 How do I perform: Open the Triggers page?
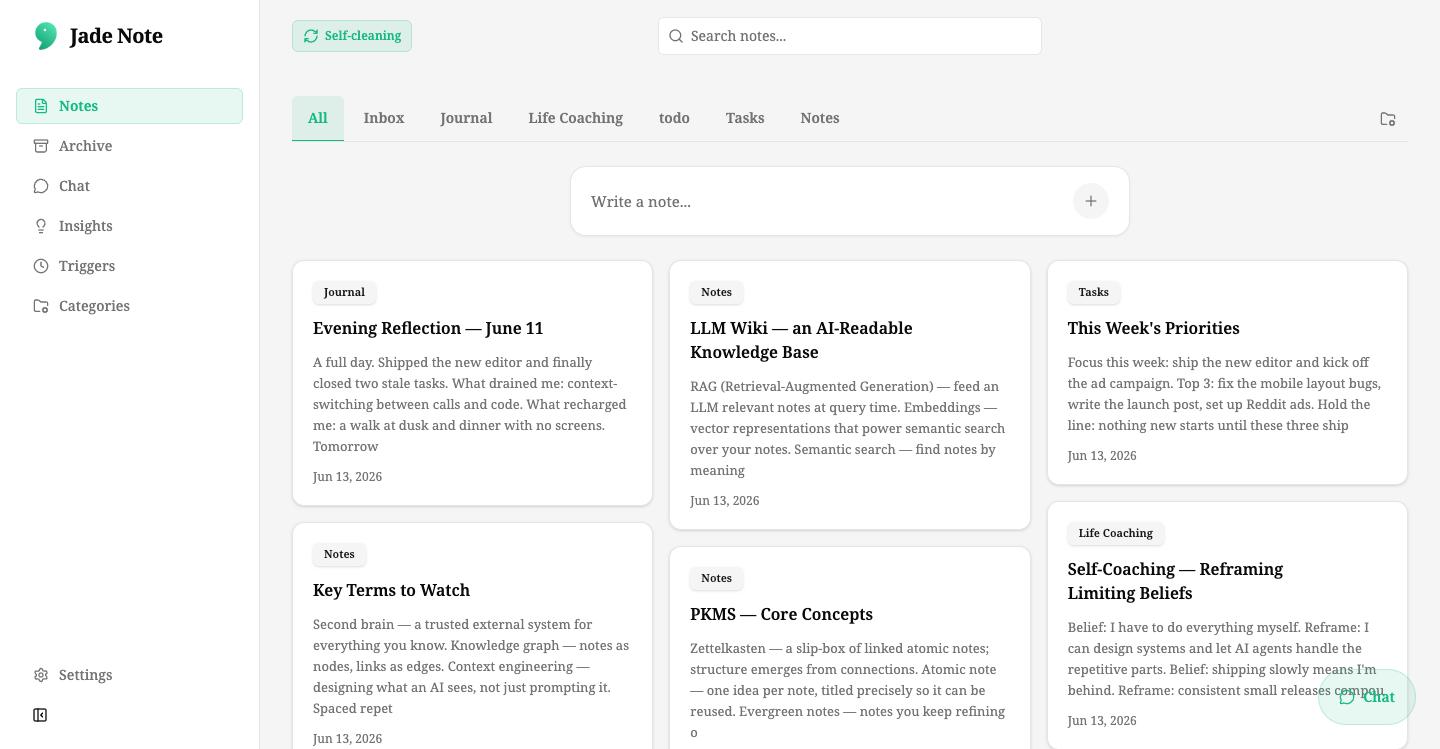[x=129, y=266]
